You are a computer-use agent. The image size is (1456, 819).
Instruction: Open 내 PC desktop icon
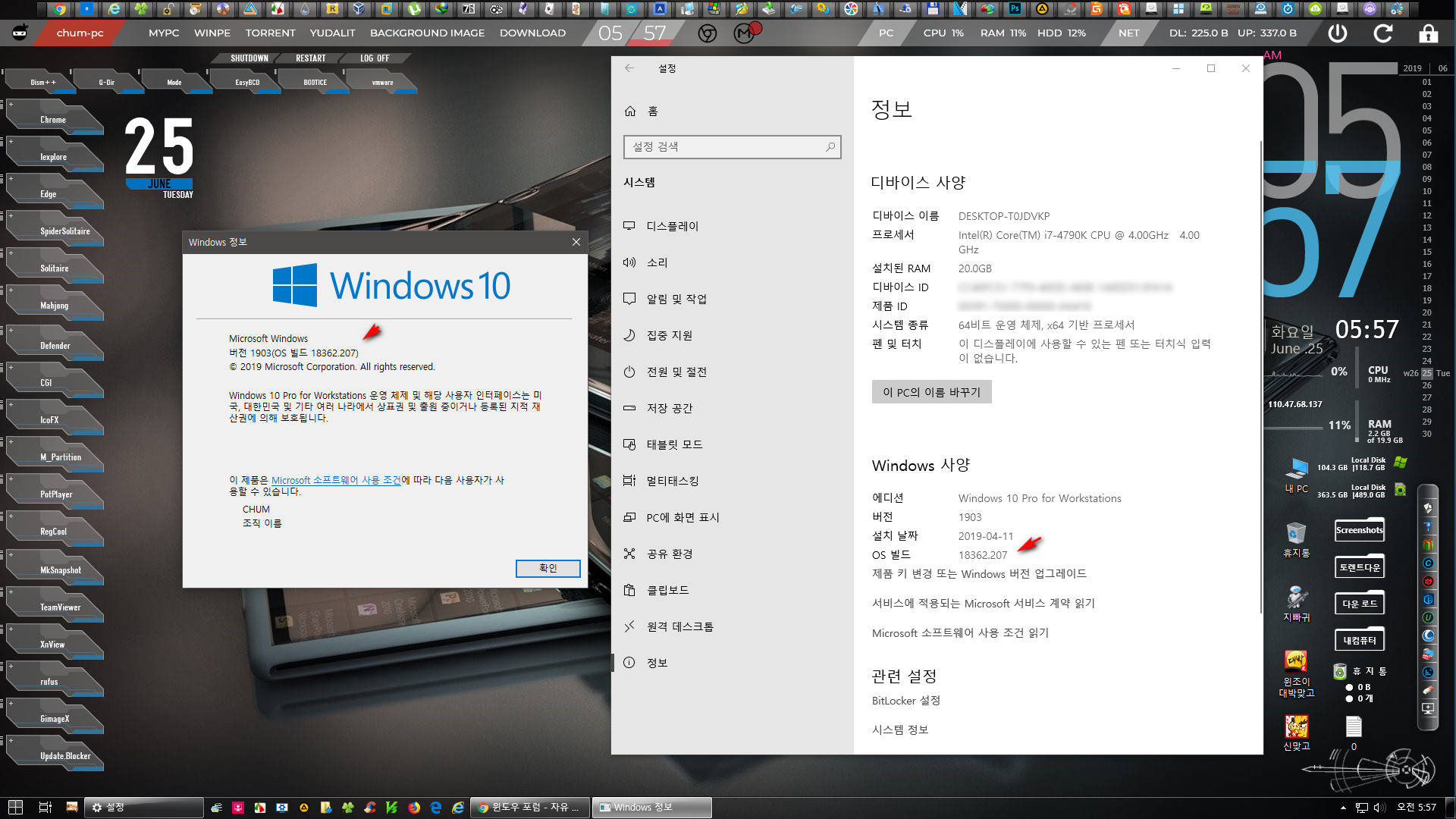point(1297,475)
